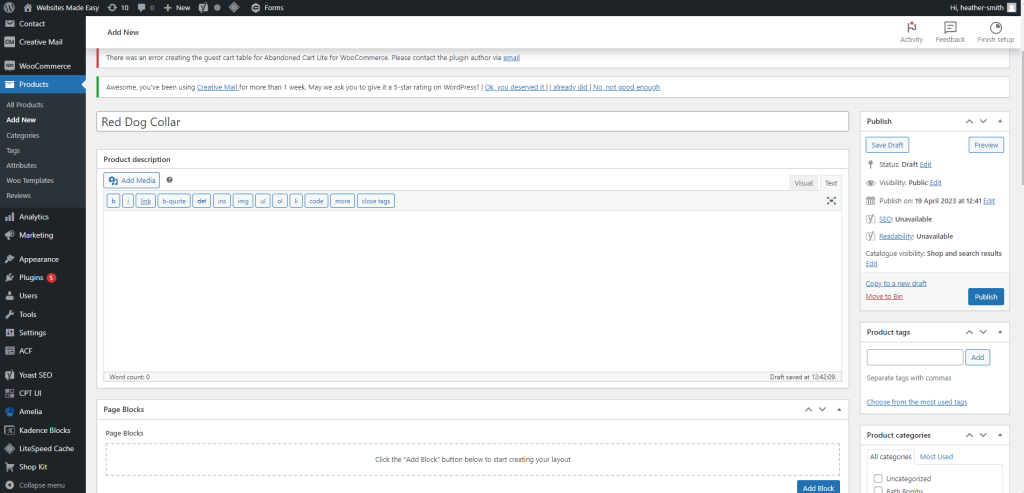Toggle distraction-free fullscreen editor icon

point(831,201)
